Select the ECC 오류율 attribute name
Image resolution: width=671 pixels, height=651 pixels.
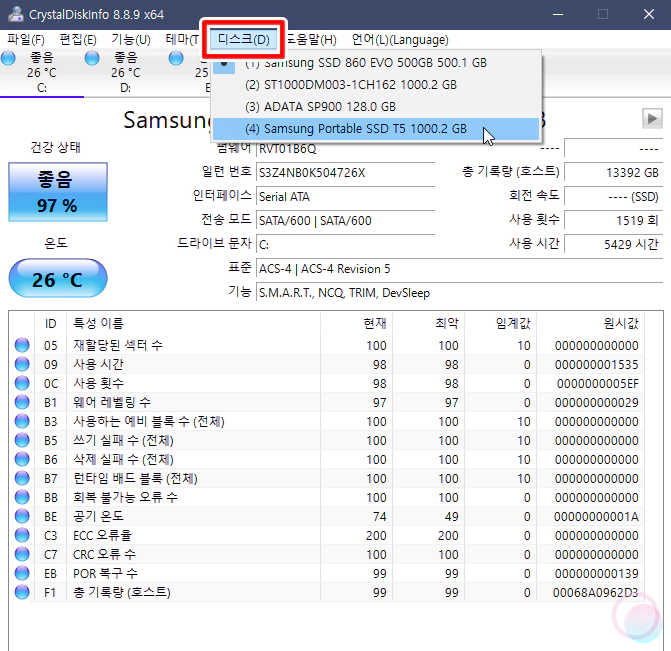click(x=102, y=535)
